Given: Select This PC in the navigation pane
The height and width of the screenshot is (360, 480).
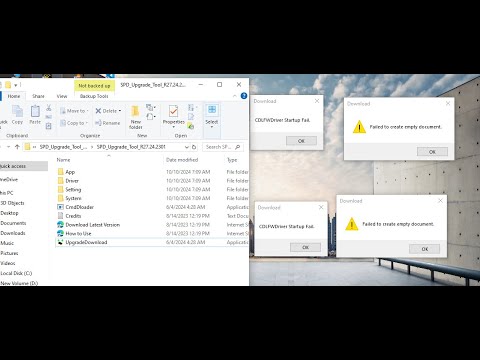Looking at the screenshot, I should tap(7, 193).
